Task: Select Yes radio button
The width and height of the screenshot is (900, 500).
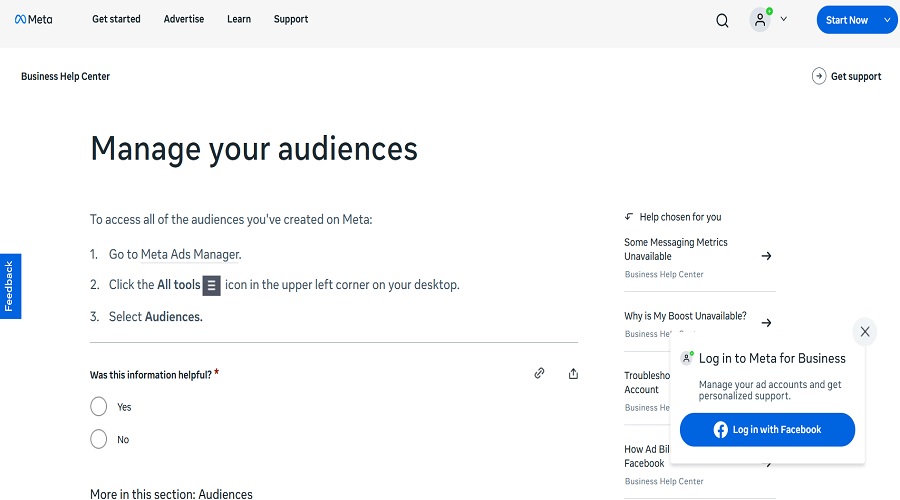Action: [x=99, y=406]
